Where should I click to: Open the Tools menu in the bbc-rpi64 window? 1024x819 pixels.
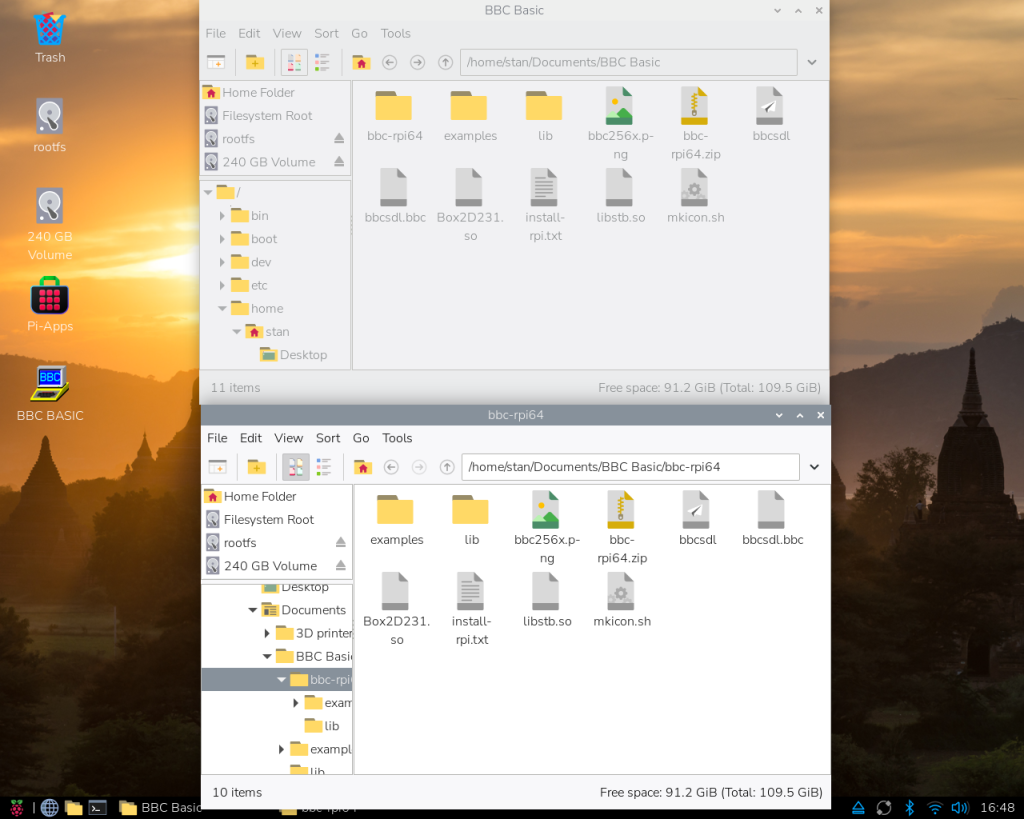tap(397, 438)
